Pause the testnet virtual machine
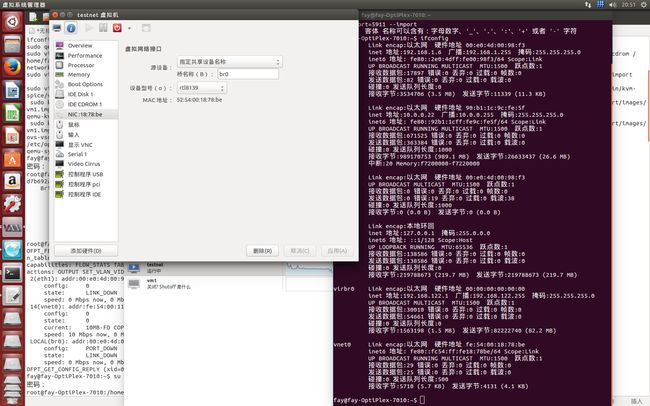The width and height of the screenshot is (650, 406). coord(103,28)
